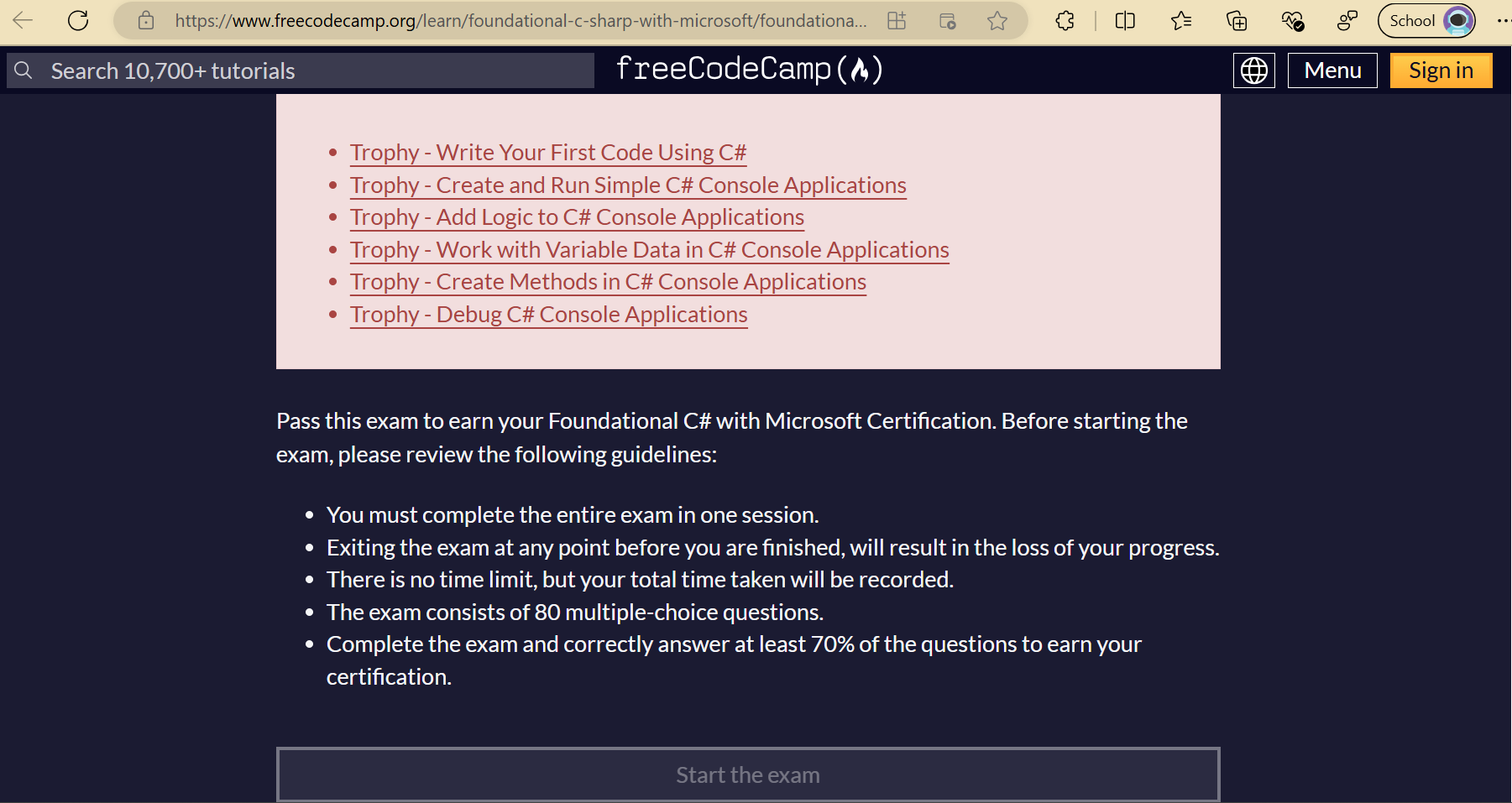Open Trophy - Write Your First Code Using C#
Image resolution: width=1512 pixels, height=803 pixels.
tap(547, 152)
